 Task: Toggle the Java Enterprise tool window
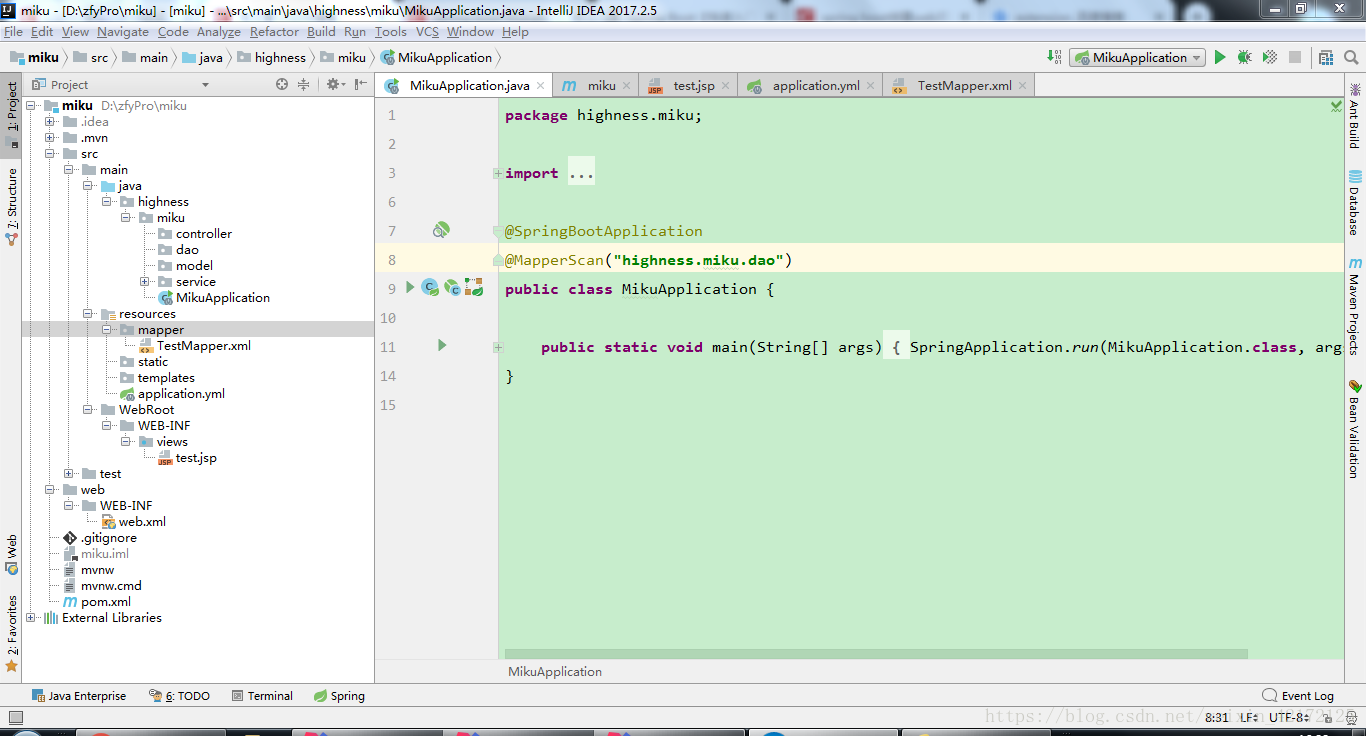[x=78, y=696]
